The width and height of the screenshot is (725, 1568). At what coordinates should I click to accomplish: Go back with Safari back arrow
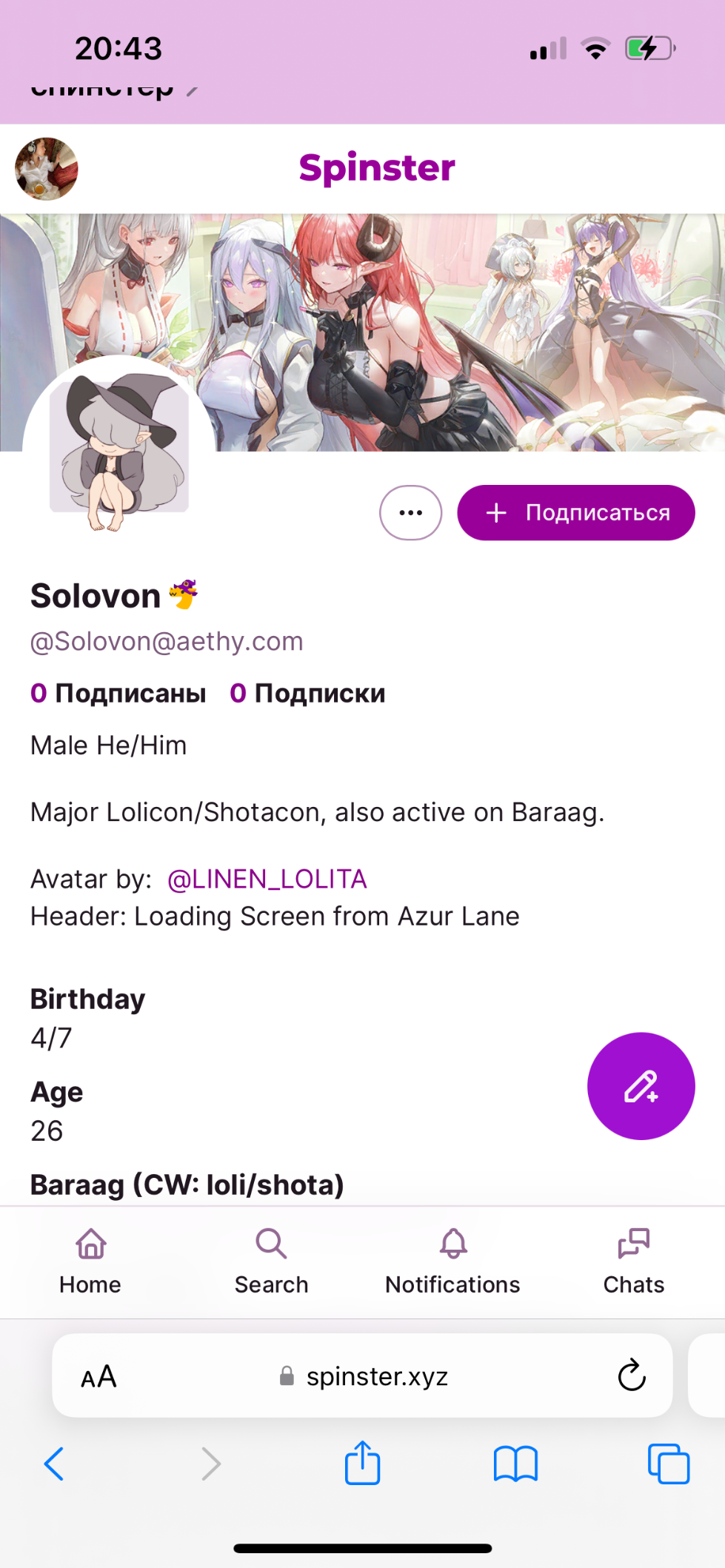pos(54,1464)
